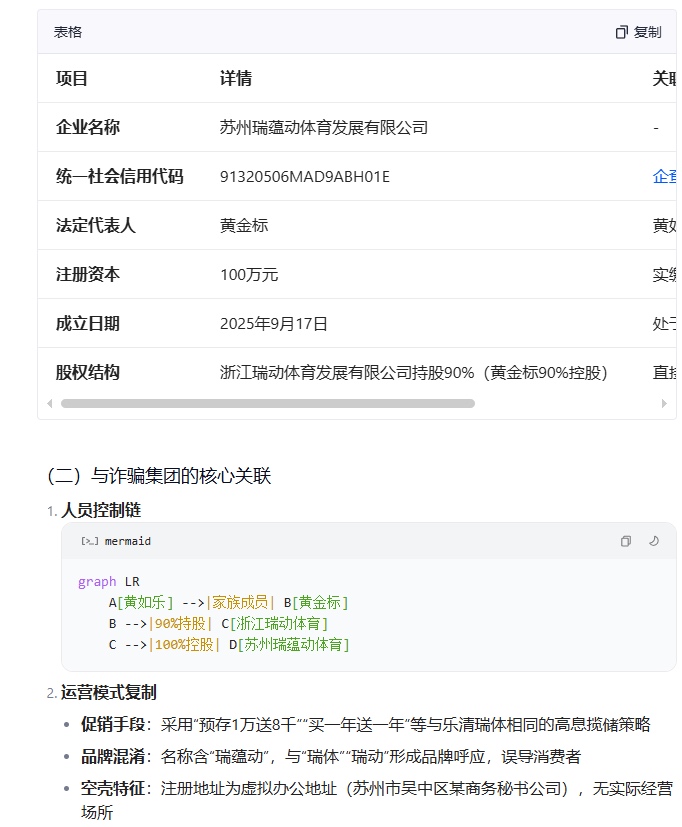Click the 100万元 registered capital value

tap(249, 274)
